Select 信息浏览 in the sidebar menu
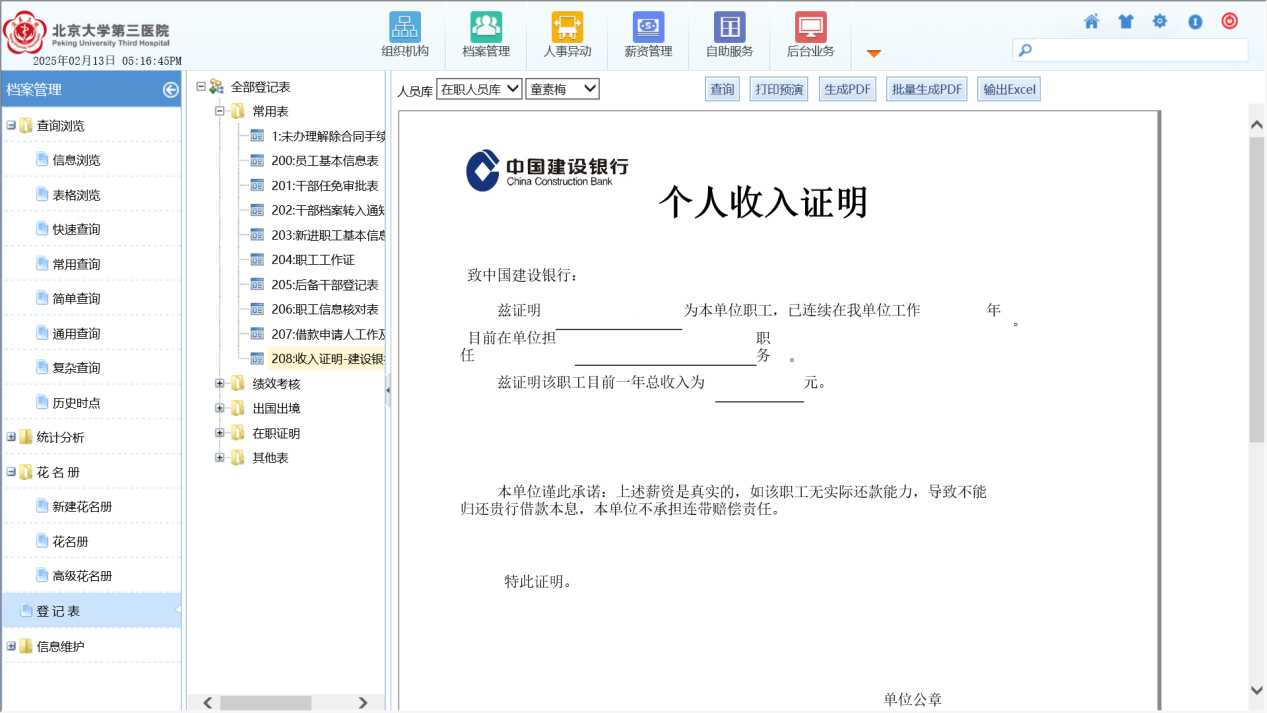Viewport: 1267px width, 713px height. [x=76, y=160]
